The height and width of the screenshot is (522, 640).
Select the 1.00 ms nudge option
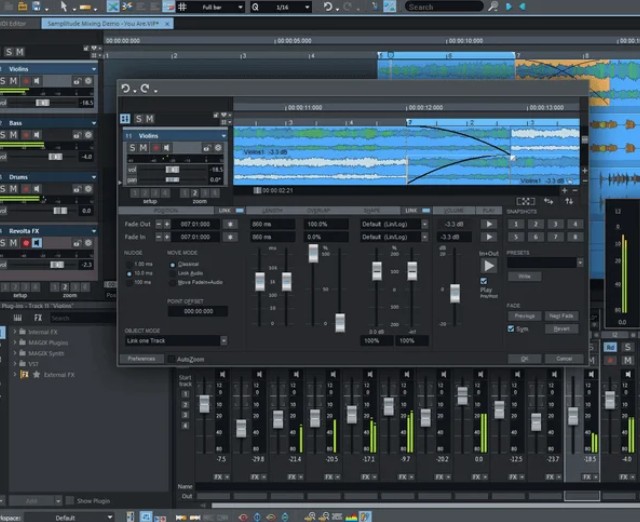tap(129, 264)
